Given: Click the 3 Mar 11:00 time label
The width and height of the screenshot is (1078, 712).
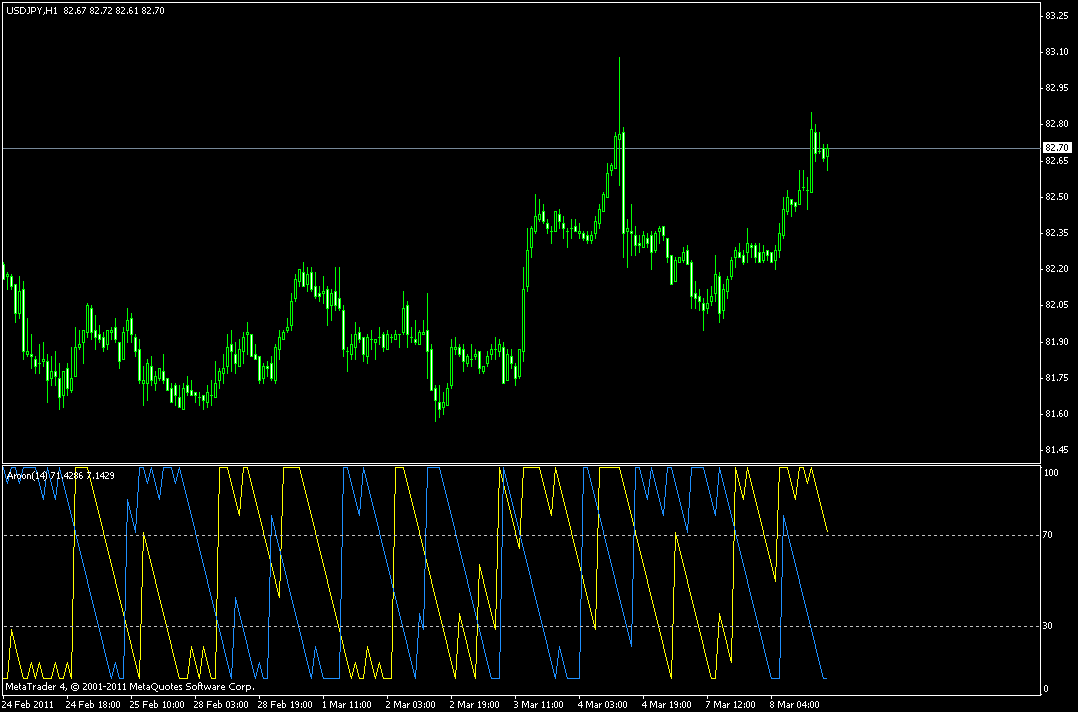Looking at the screenshot, I should 539,704.
